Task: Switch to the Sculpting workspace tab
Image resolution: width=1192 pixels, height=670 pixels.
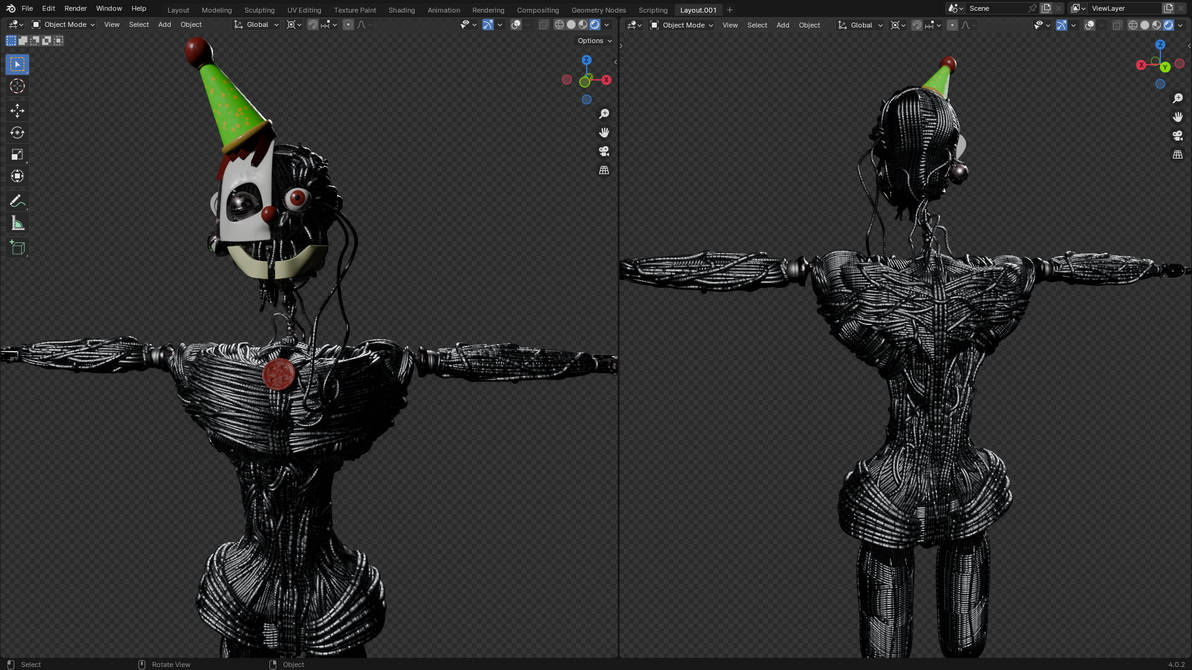Action: [x=259, y=10]
